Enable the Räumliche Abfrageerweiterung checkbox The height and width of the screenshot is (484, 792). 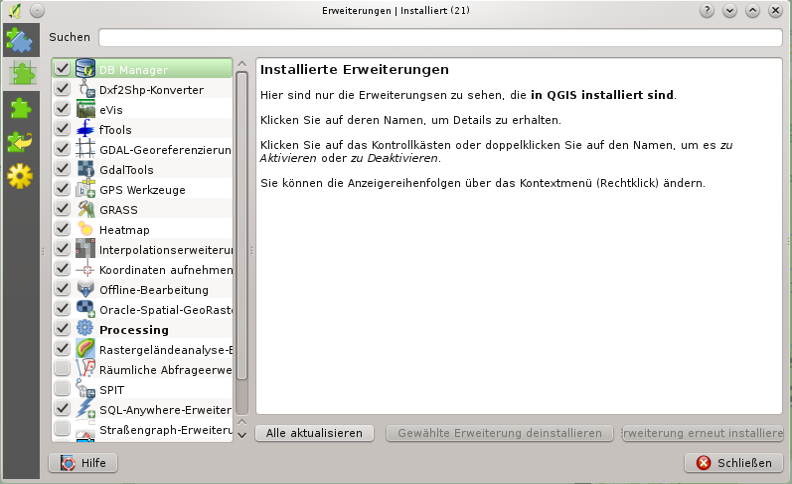[x=62, y=368]
